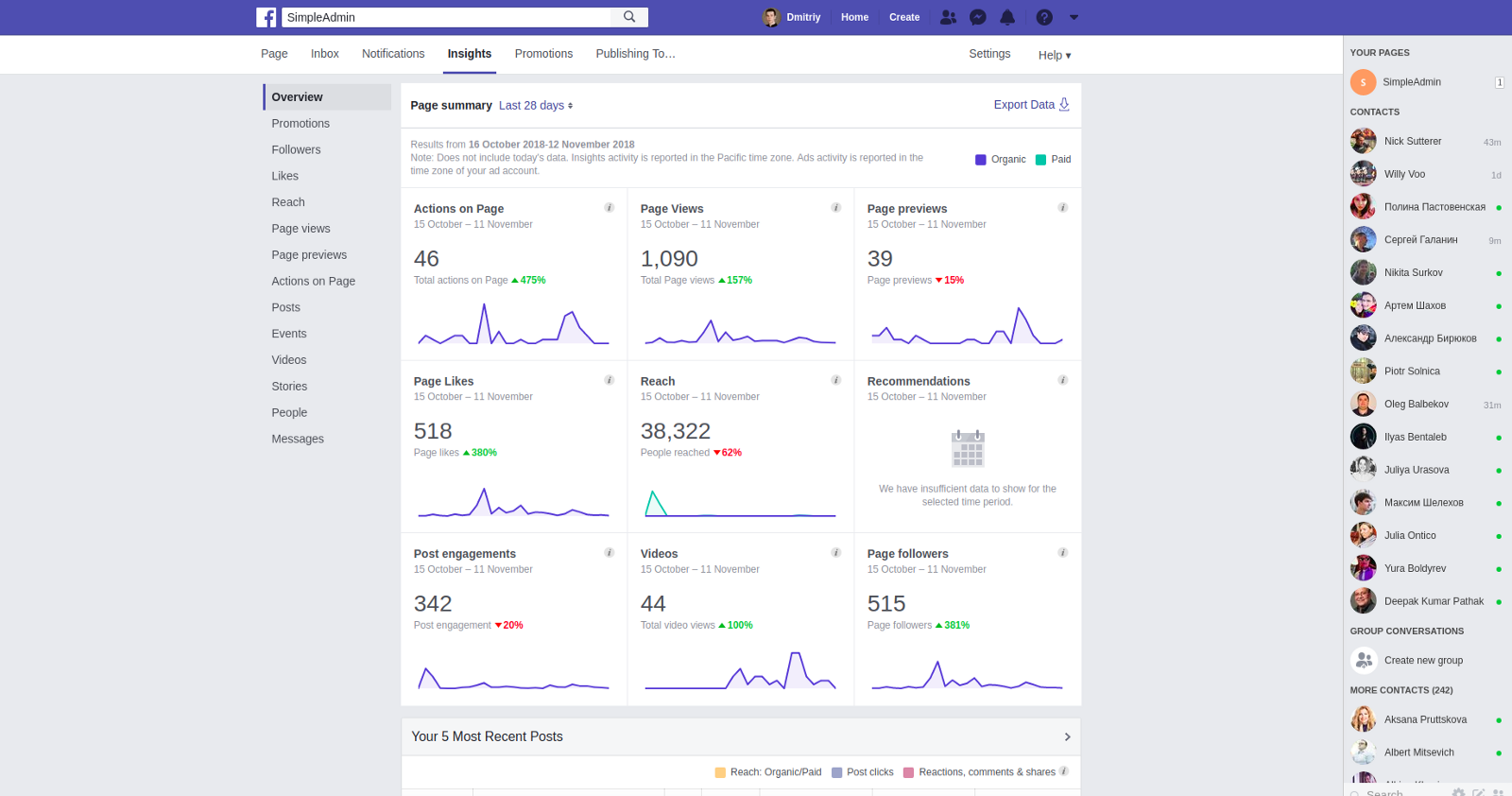Screen dimensions: 1512x796
Task: Open the Last 28 days date range dropdown
Action: (x=536, y=106)
